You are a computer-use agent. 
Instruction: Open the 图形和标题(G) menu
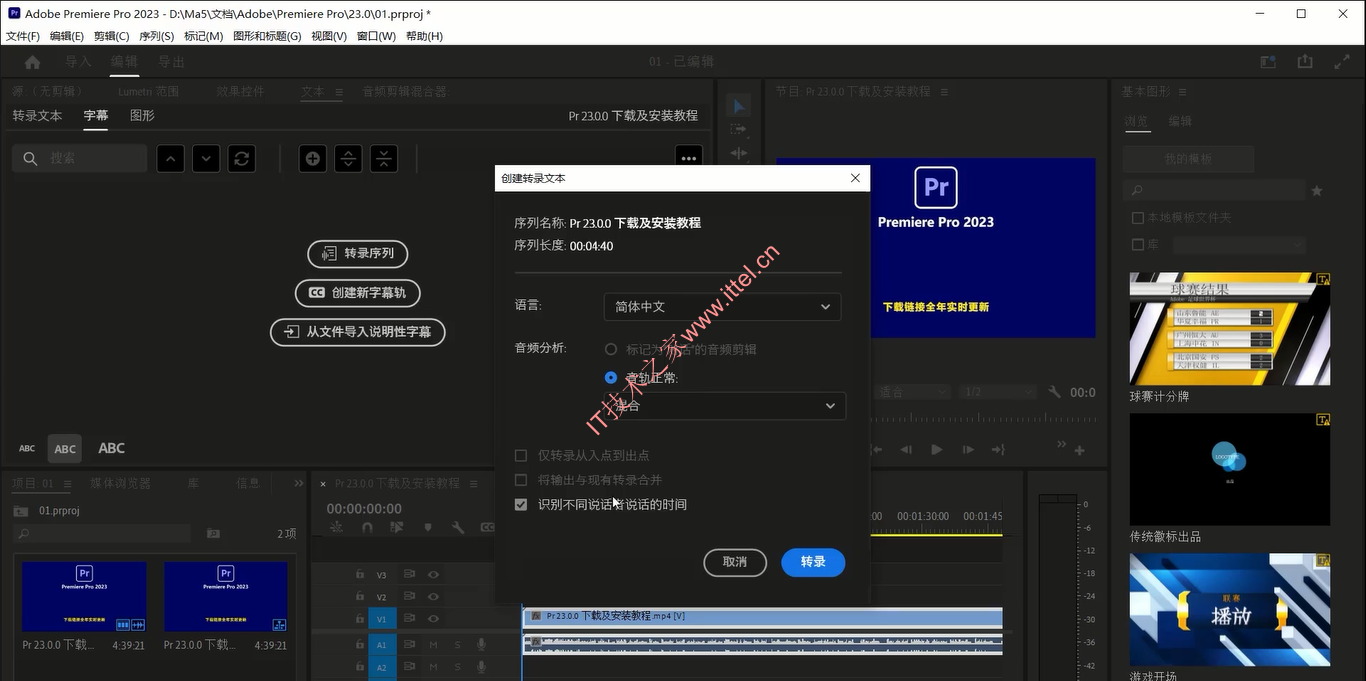click(x=267, y=36)
